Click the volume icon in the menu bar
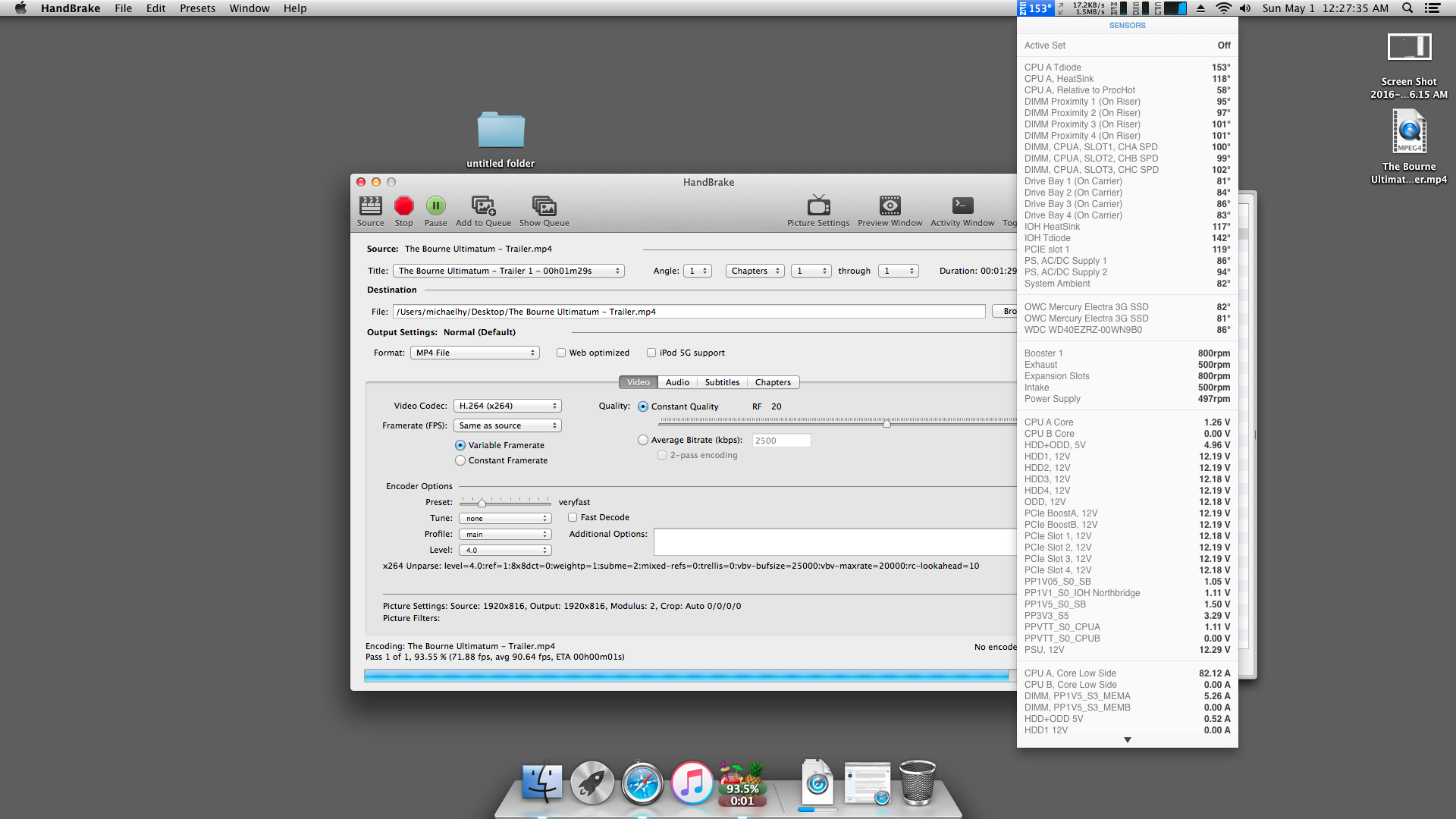The image size is (1456, 819). pyautogui.click(x=1245, y=8)
